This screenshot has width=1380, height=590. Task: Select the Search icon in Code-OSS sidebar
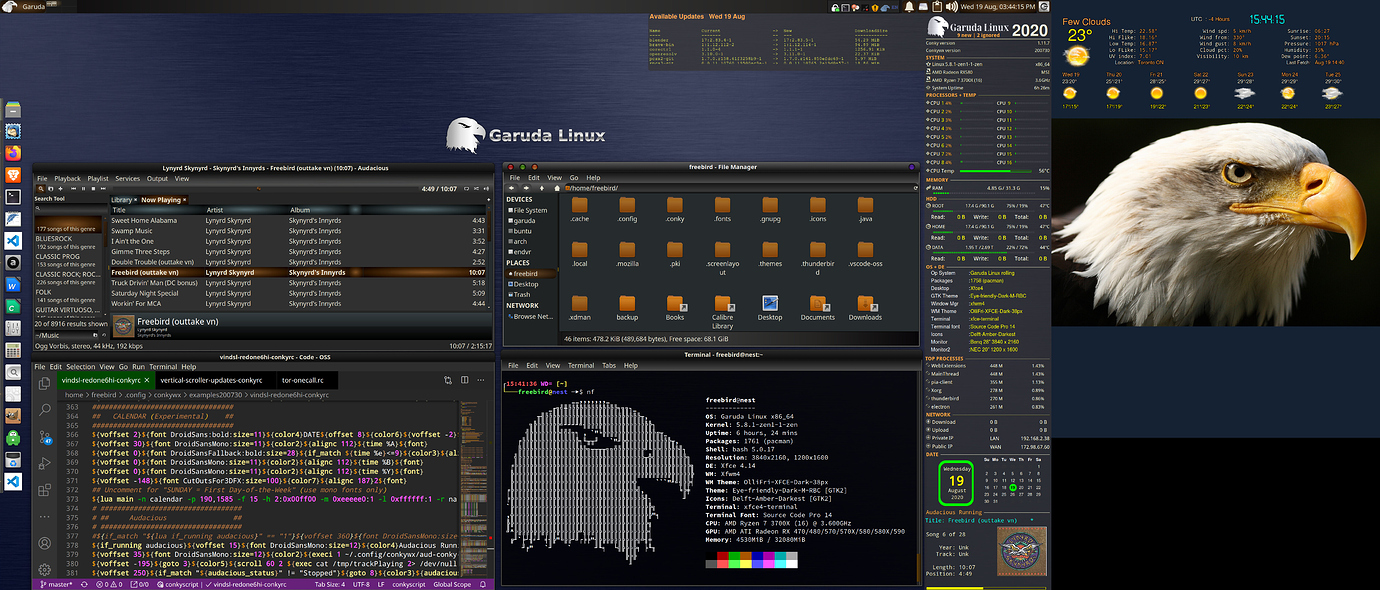point(44,409)
